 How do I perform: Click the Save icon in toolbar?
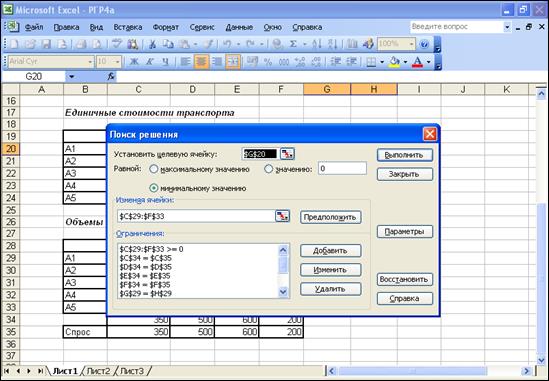[46, 44]
